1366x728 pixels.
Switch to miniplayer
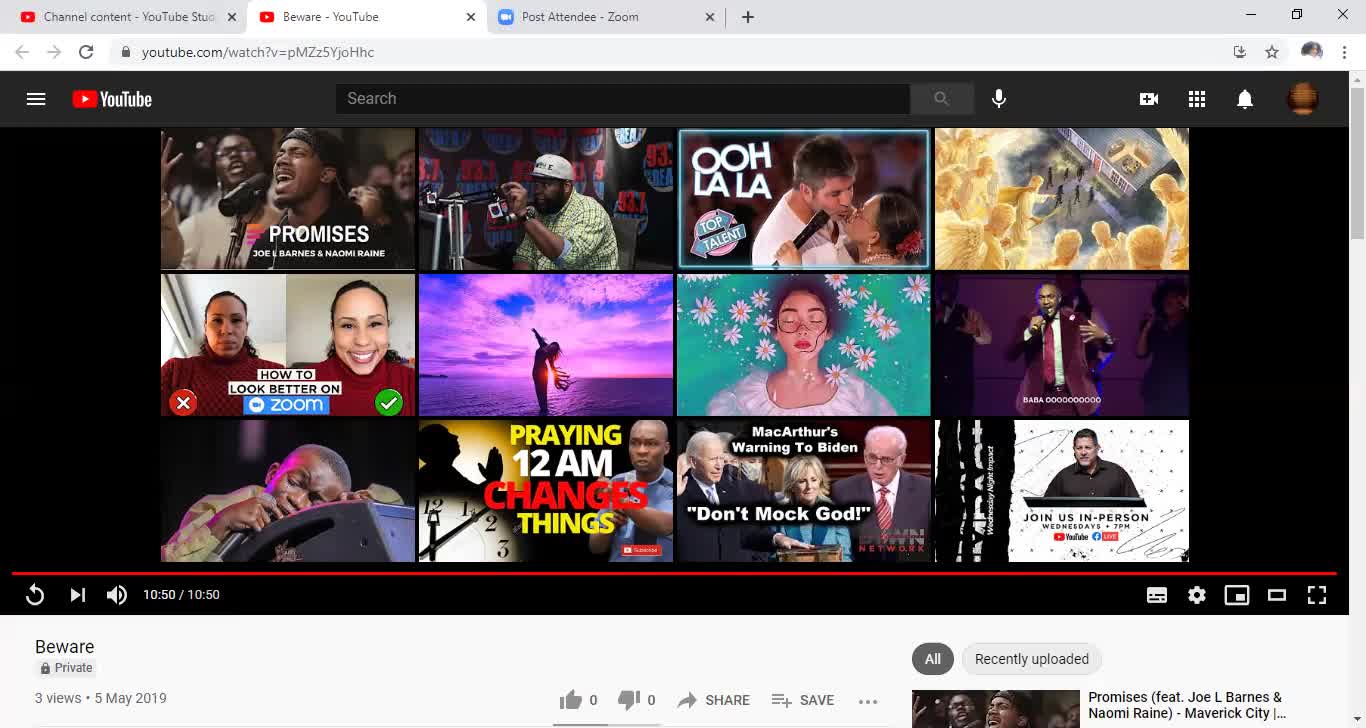click(1237, 595)
